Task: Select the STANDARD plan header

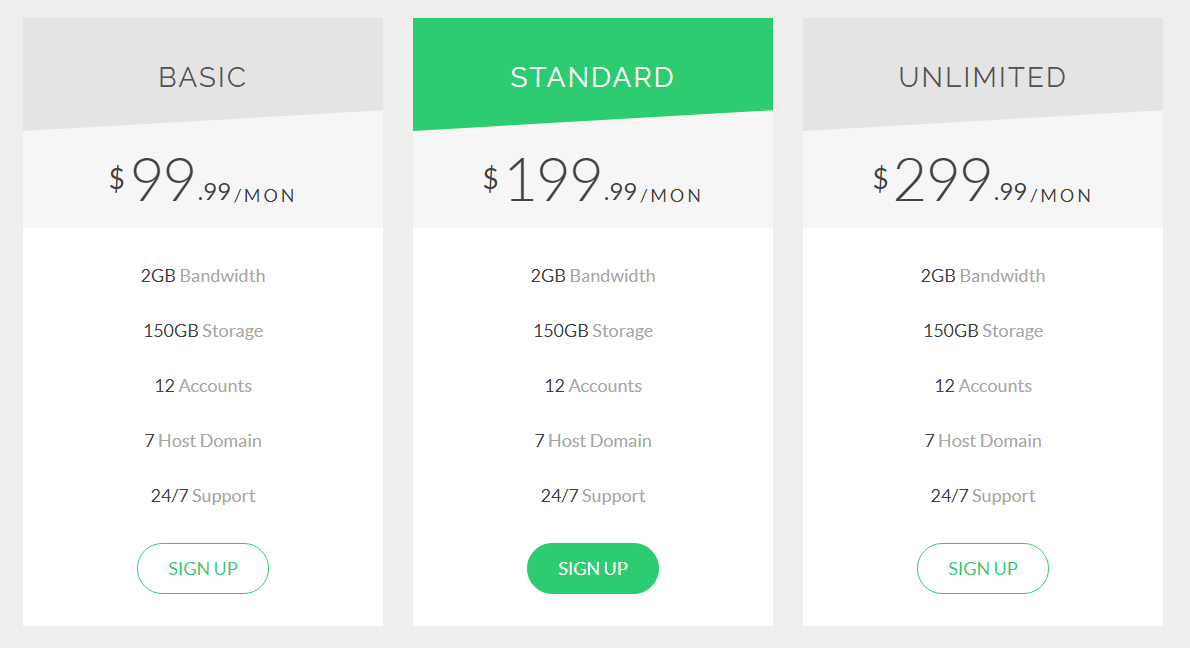Action: pos(592,76)
